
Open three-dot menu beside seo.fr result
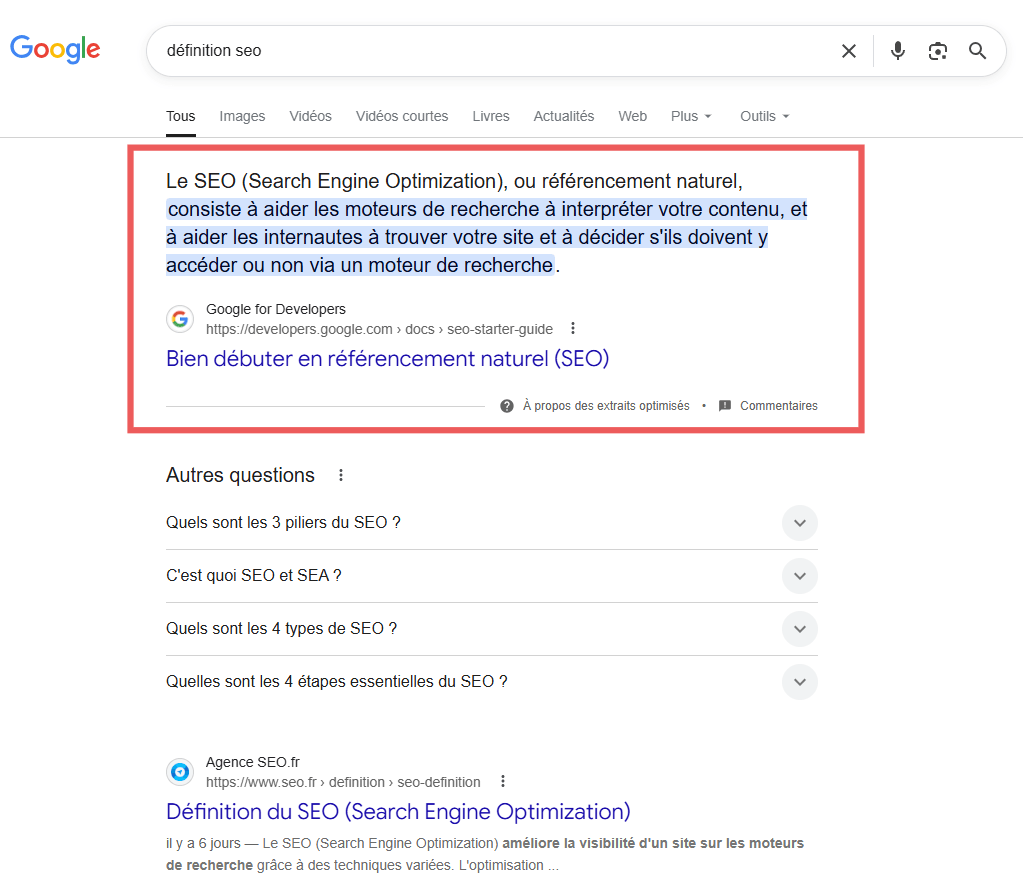(x=502, y=782)
